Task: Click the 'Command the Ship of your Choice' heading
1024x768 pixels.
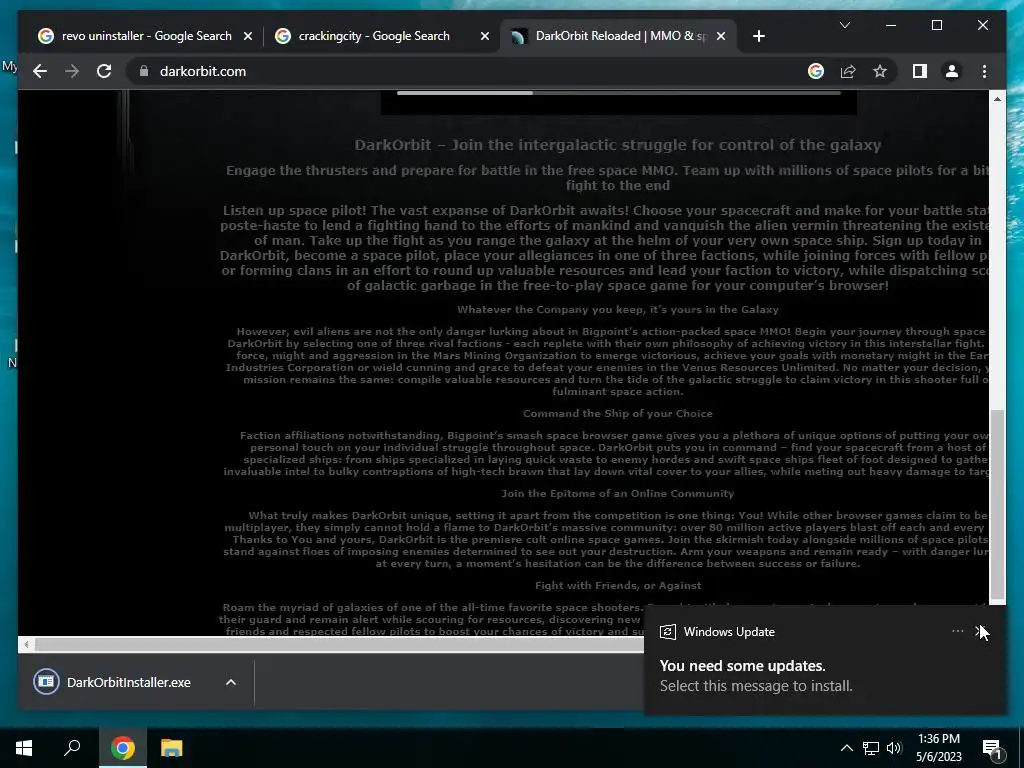Action: coord(617,413)
